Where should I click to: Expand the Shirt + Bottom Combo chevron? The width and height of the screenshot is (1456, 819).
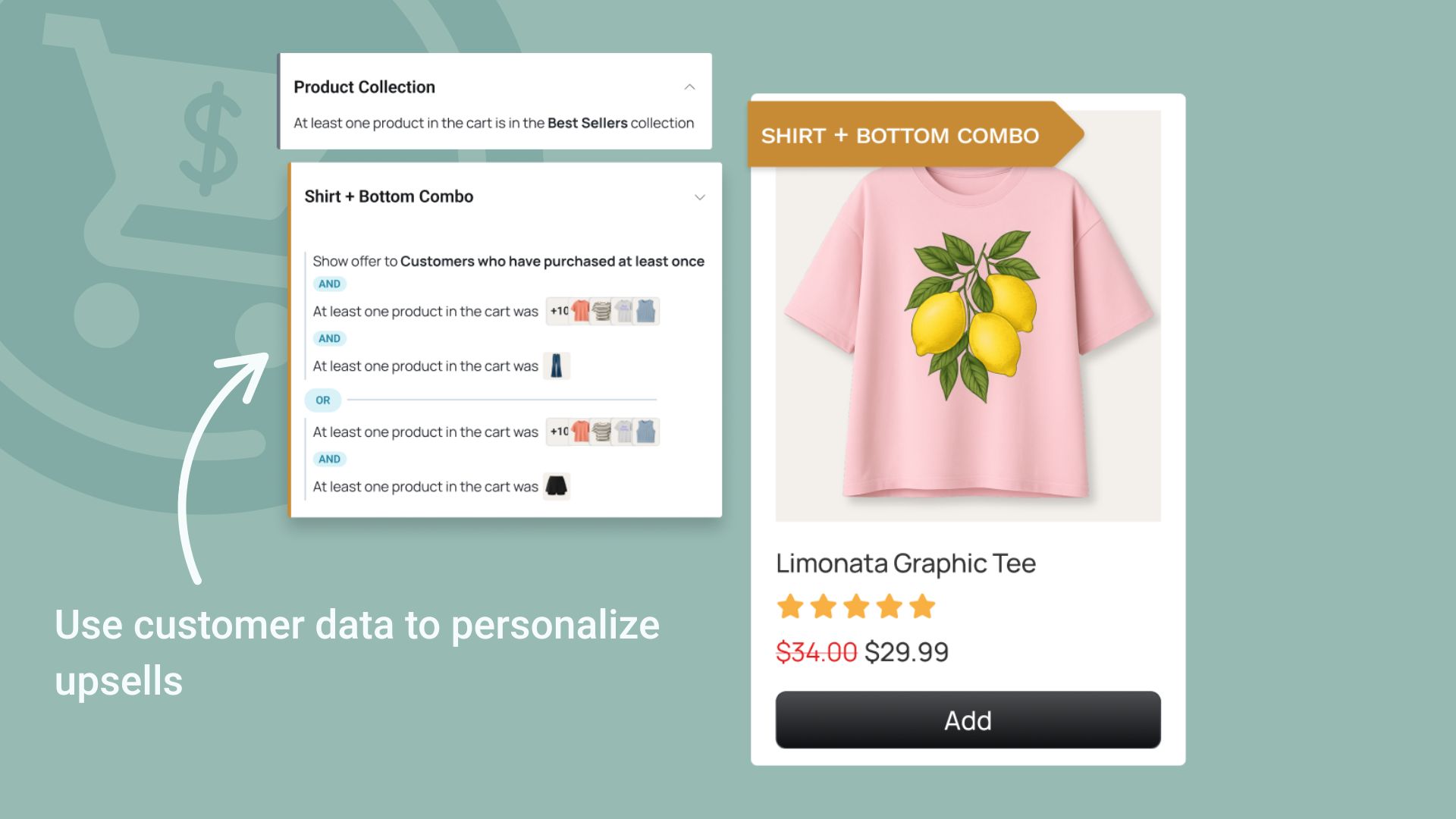coord(699,197)
